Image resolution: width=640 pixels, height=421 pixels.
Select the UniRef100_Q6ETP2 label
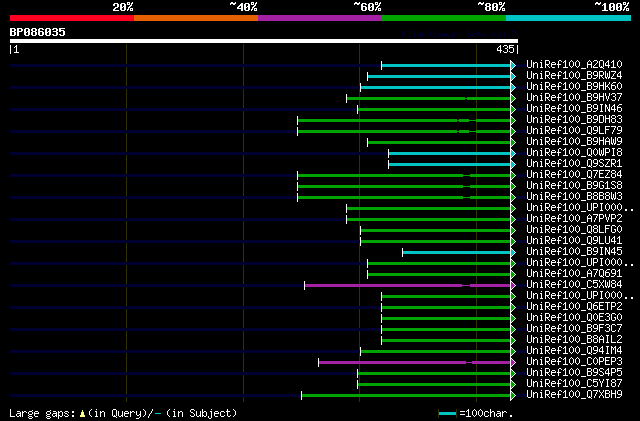[574, 307]
